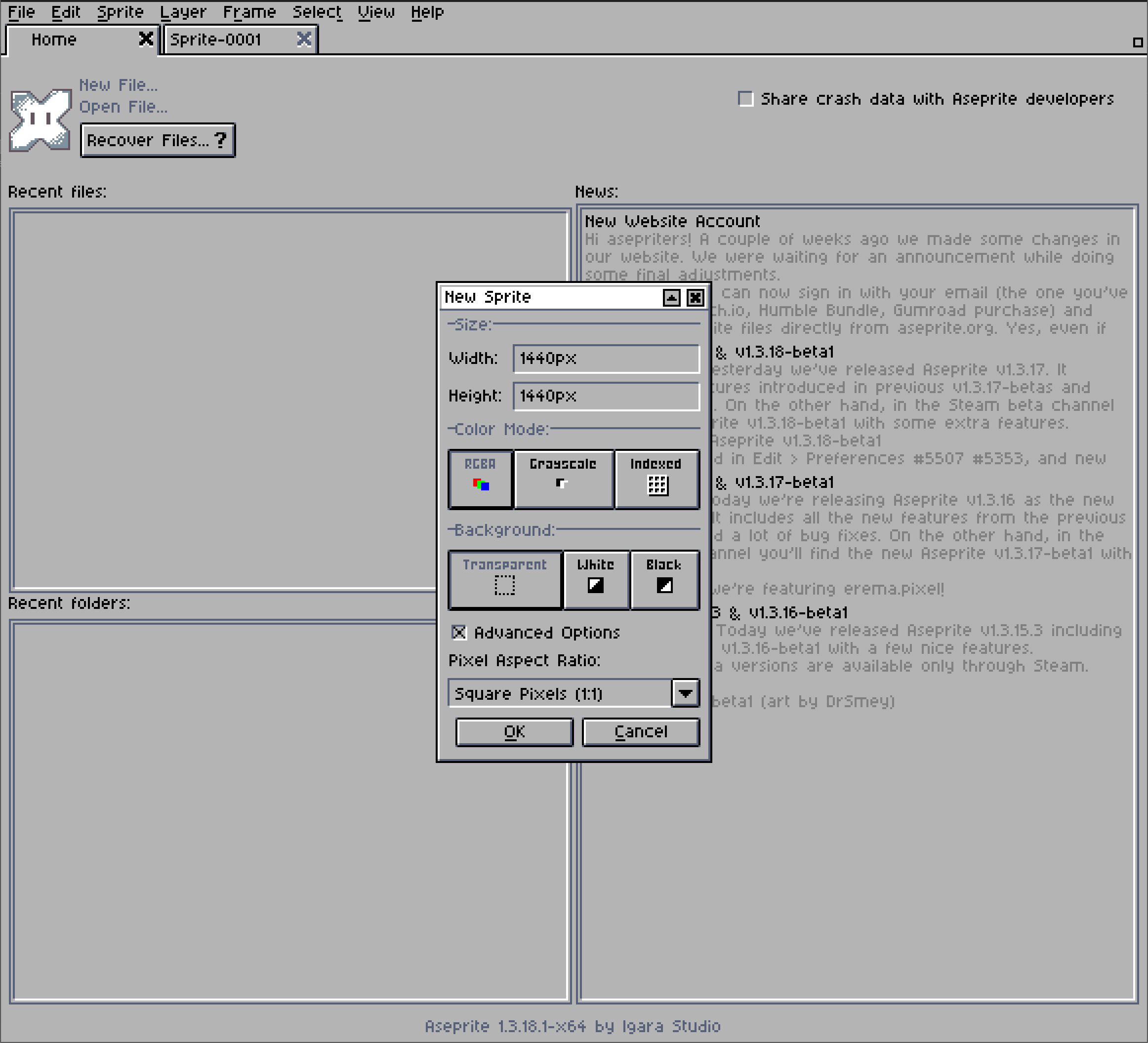Click the Recent files list box
Screen dimensions: 1148x1043
coord(290,400)
